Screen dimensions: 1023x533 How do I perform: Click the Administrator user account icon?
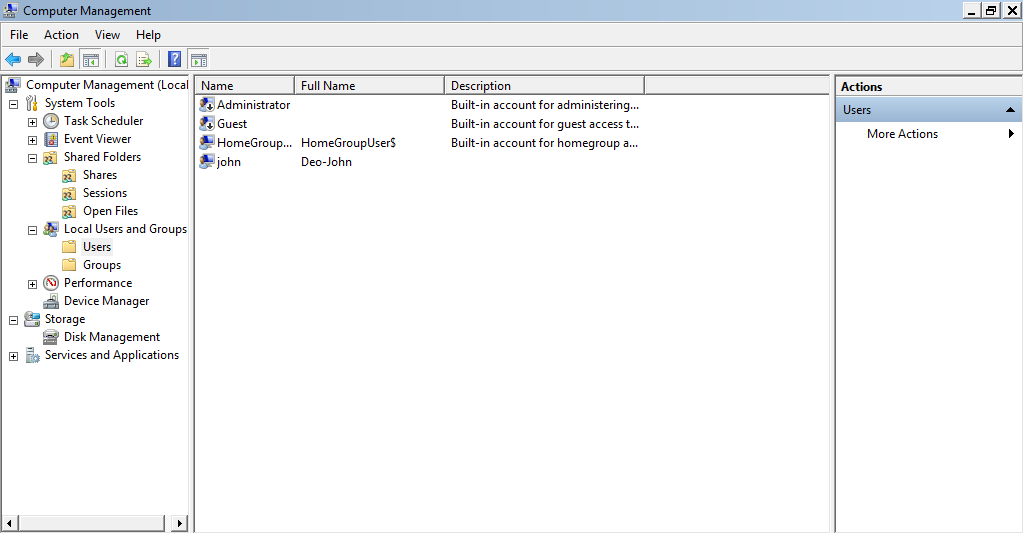[207, 104]
